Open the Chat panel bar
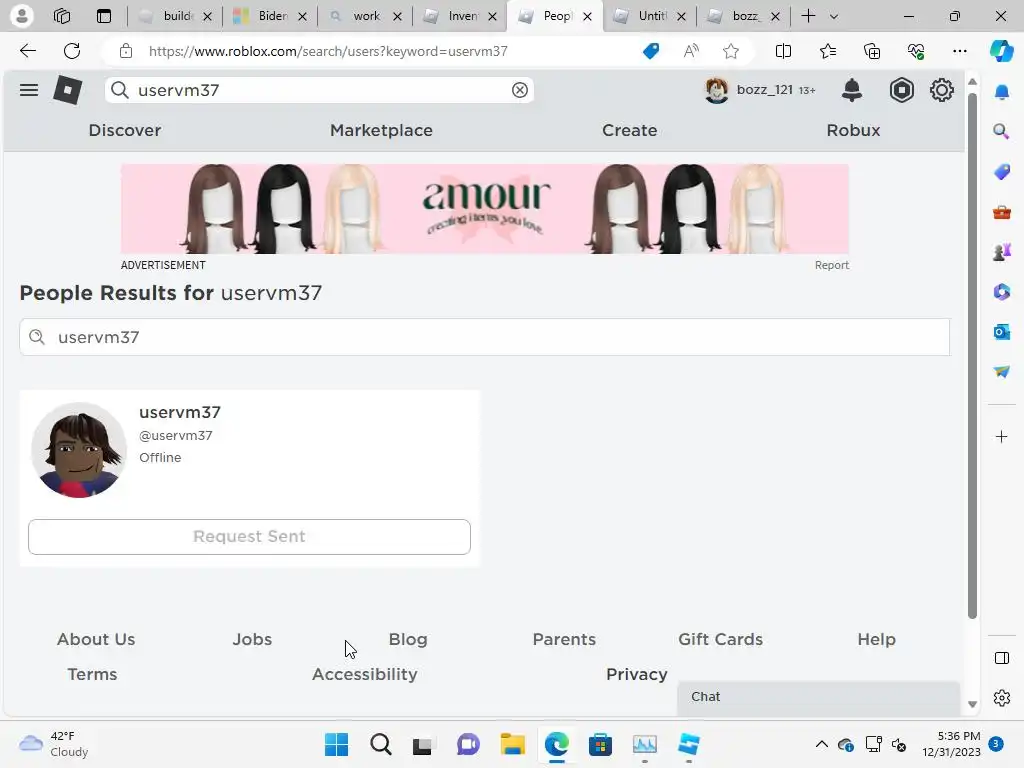The image size is (1024, 768). pyautogui.click(x=818, y=697)
